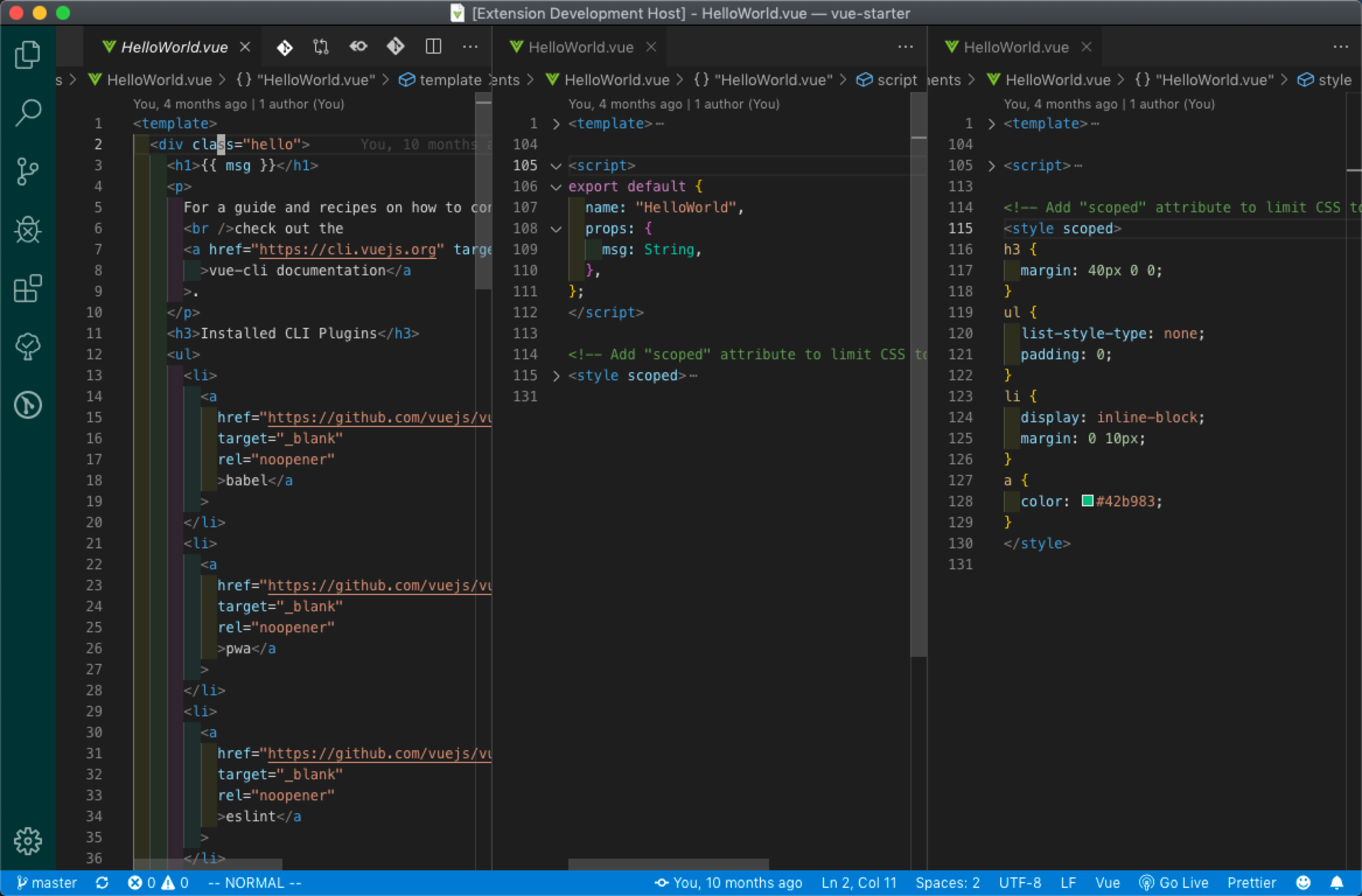The image size is (1362, 896).
Task: Click script breadcrumb in middle editor
Action: pyautogui.click(x=887, y=80)
